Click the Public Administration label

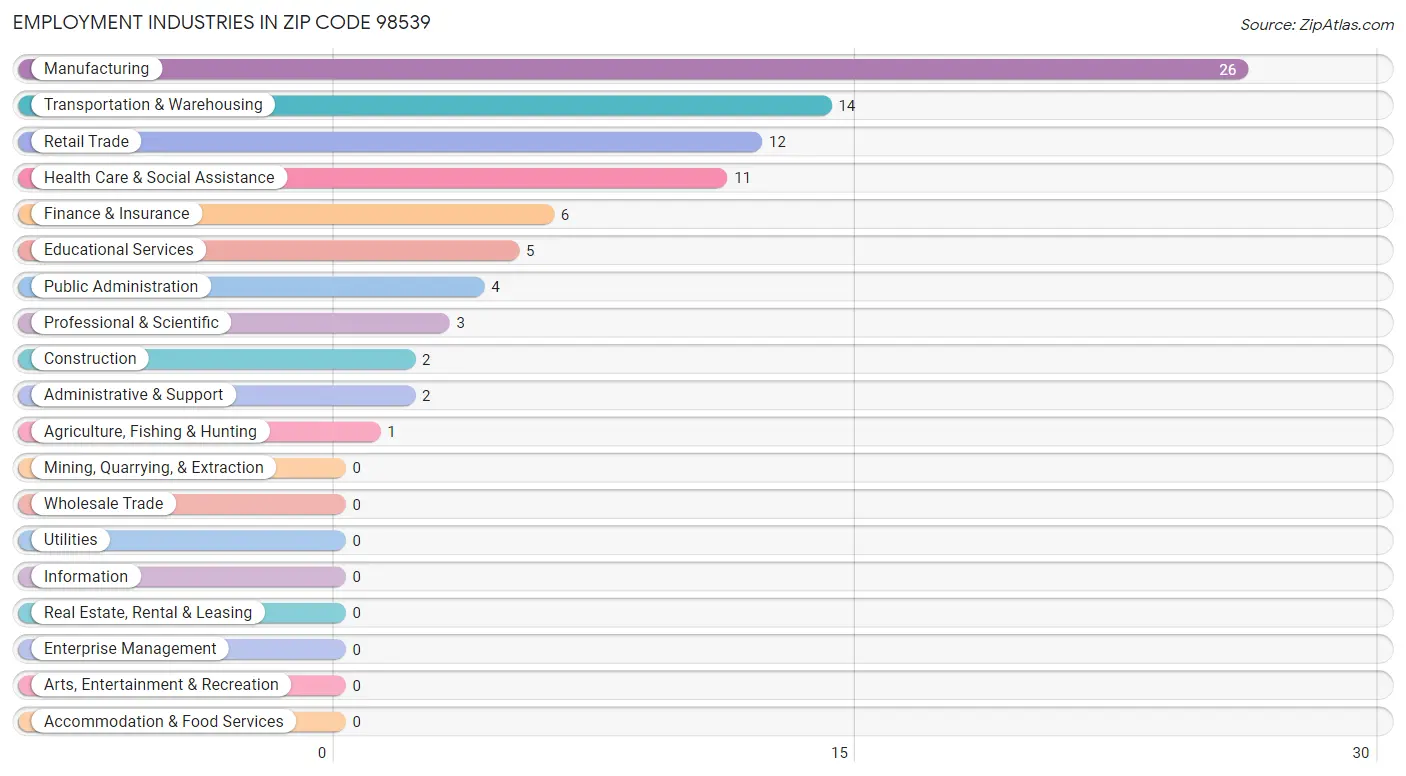[121, 287]
